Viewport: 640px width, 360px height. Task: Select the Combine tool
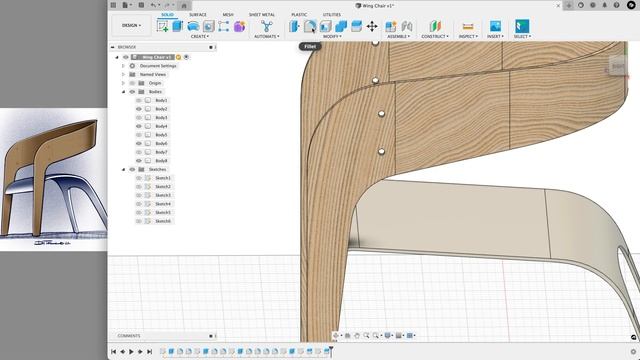tap(341, 27)
